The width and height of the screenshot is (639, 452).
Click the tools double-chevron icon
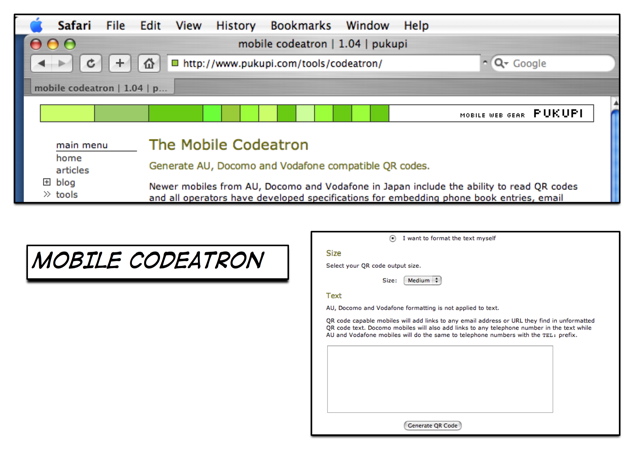pyautogui.click(x=47, y=194)
